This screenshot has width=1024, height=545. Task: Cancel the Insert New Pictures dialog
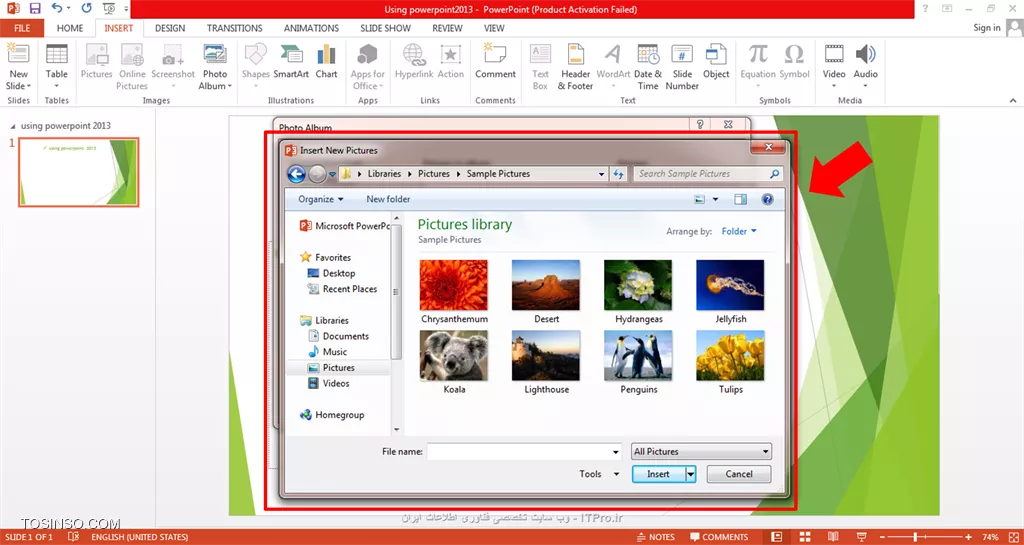[739, 474]
